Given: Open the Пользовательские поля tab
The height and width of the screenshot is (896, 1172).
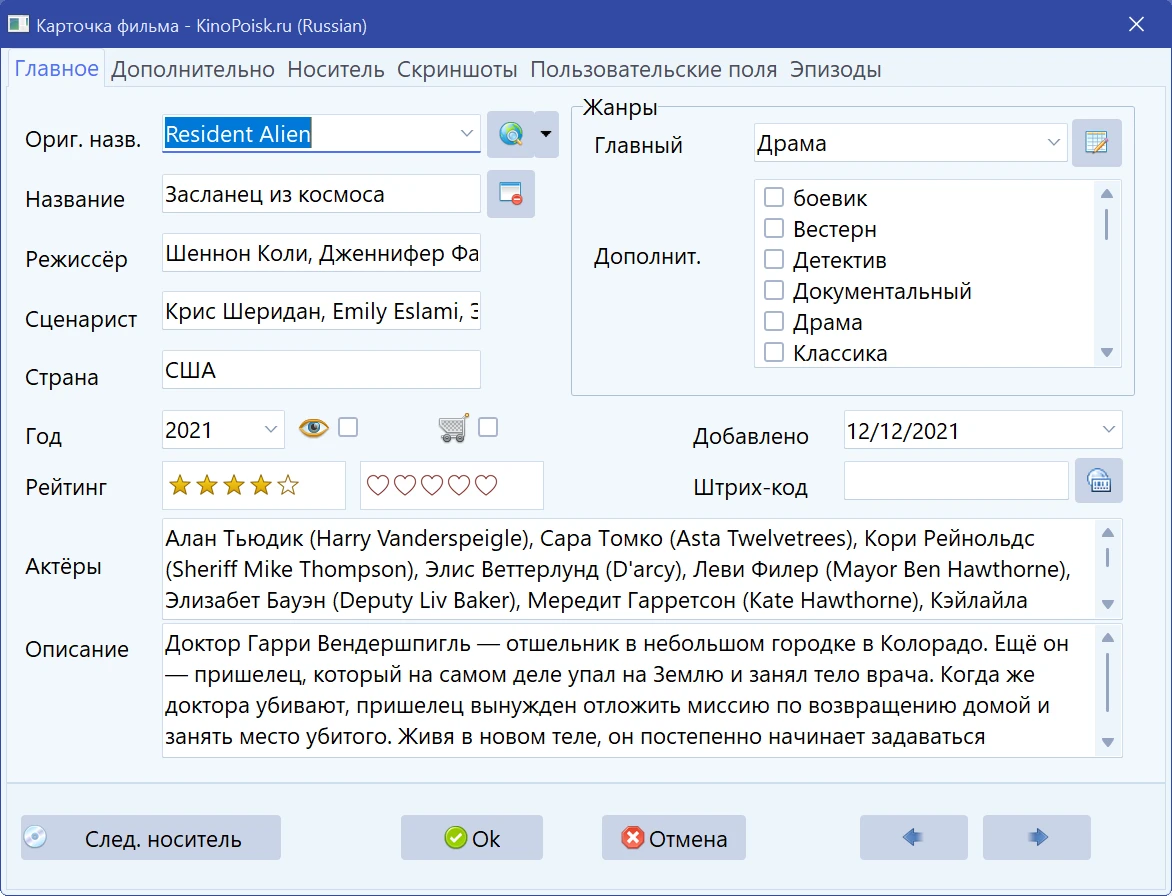Looking at the screenshot, I should pyautogui.click(x=653, y=69).
